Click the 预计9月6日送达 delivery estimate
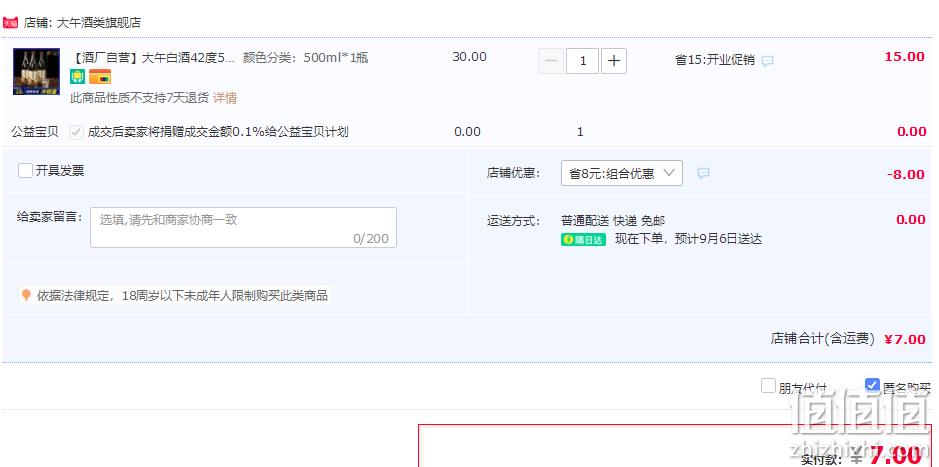The width and height of the screenshot is (939, 467). coord(718,239)
